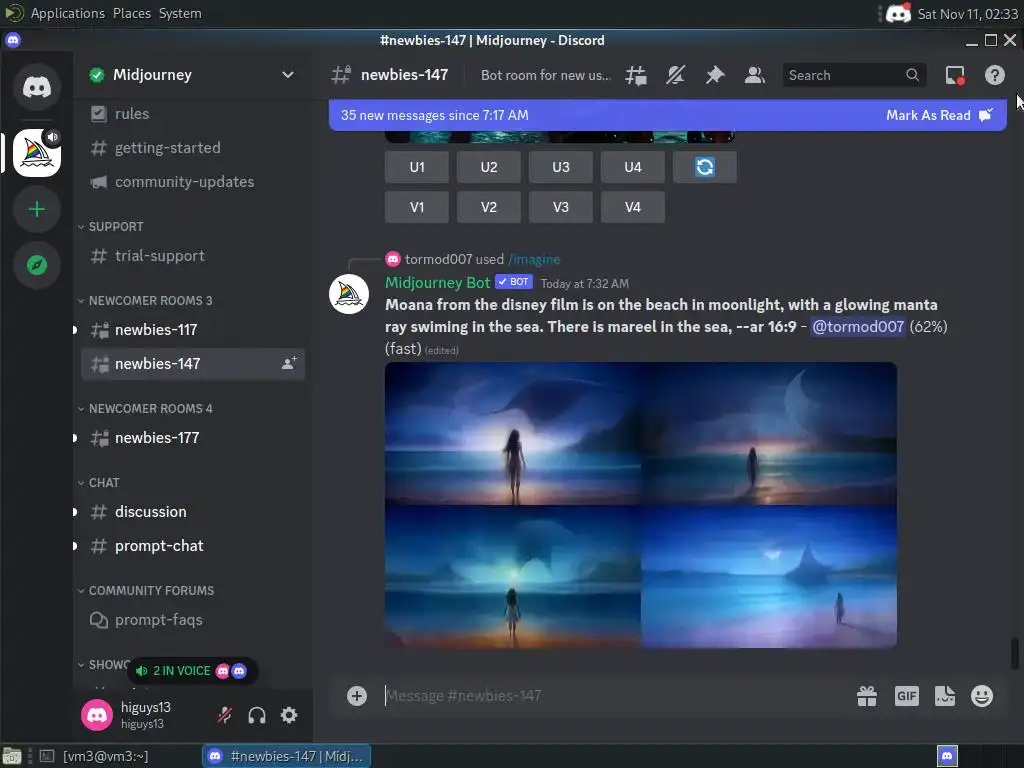The height and width of the screenshot is (768, 1024).
Task: Toggle the member list icon
Action: point(754,75)
